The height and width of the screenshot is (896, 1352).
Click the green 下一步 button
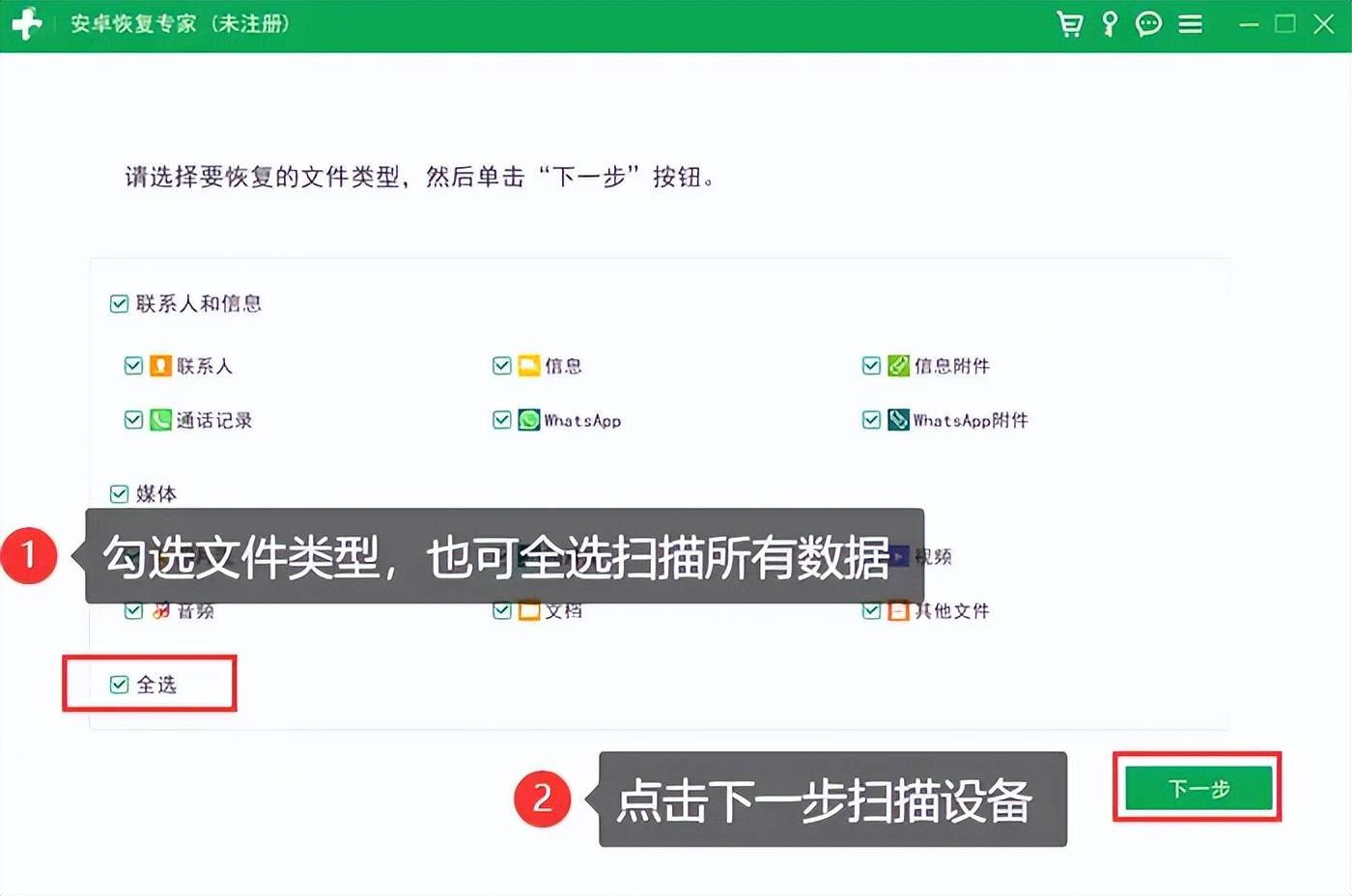pos(1197,789)
